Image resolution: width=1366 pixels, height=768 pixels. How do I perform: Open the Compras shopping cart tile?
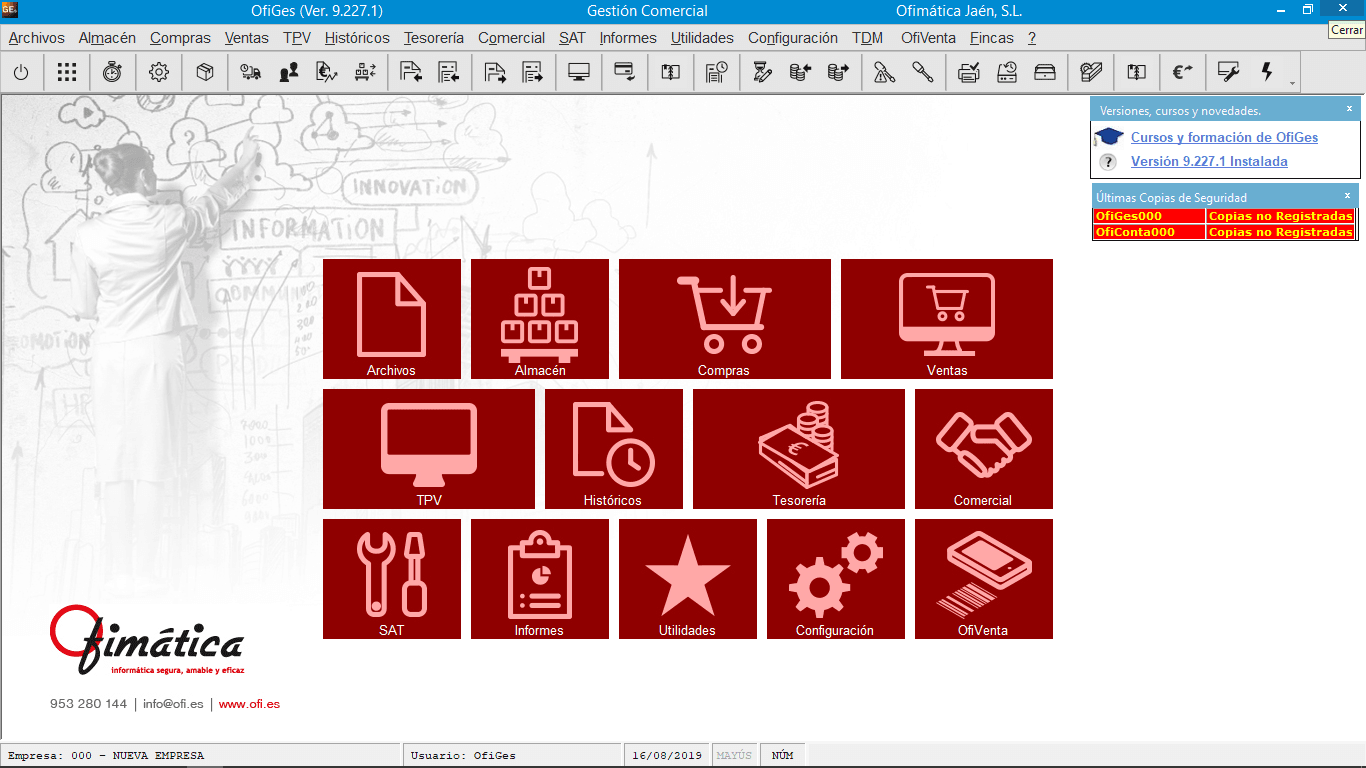click(x=725, y=319)
